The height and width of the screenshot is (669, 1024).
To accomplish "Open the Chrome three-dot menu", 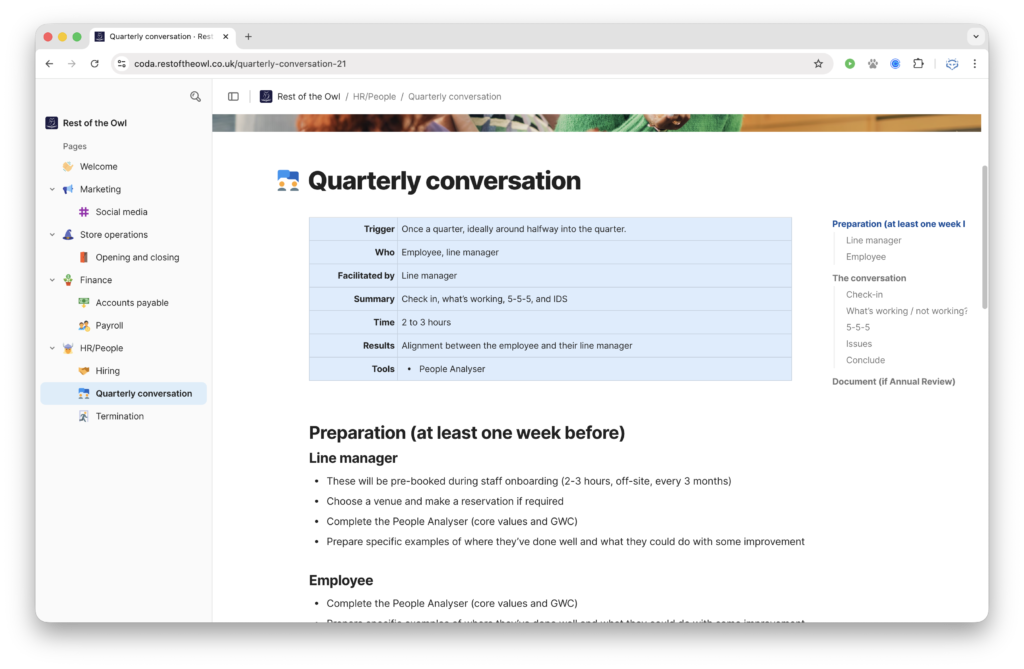I will (975, 63).
